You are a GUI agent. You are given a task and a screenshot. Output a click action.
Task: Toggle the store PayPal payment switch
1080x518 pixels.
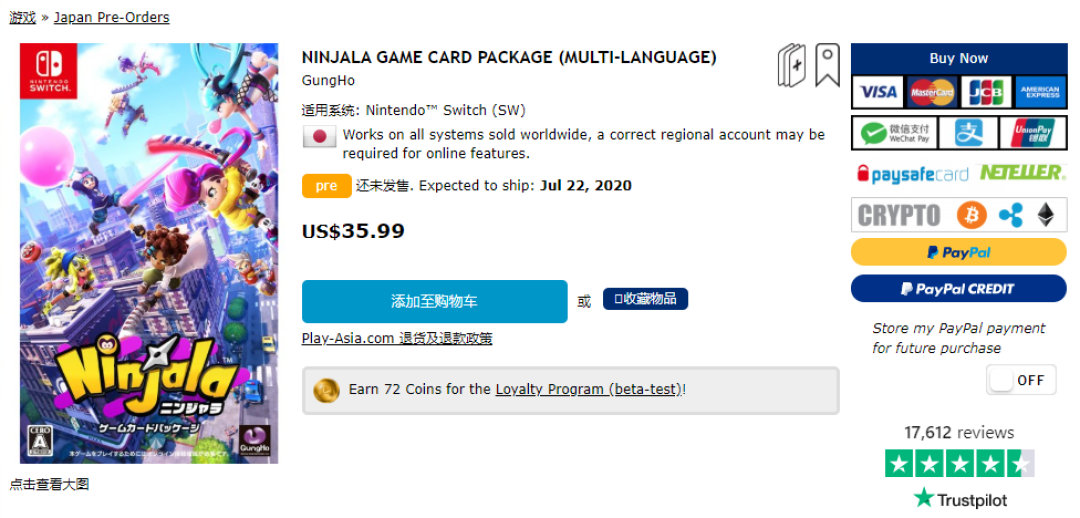pyautogui.click(x=1021, y=380)
